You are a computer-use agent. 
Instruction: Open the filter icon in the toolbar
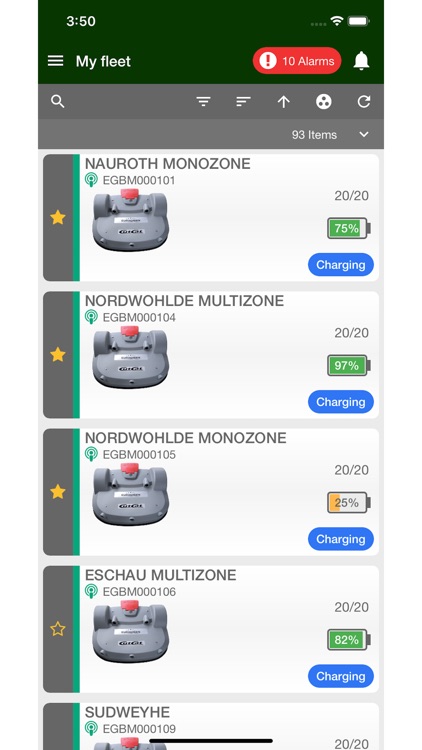coord(203,101)
